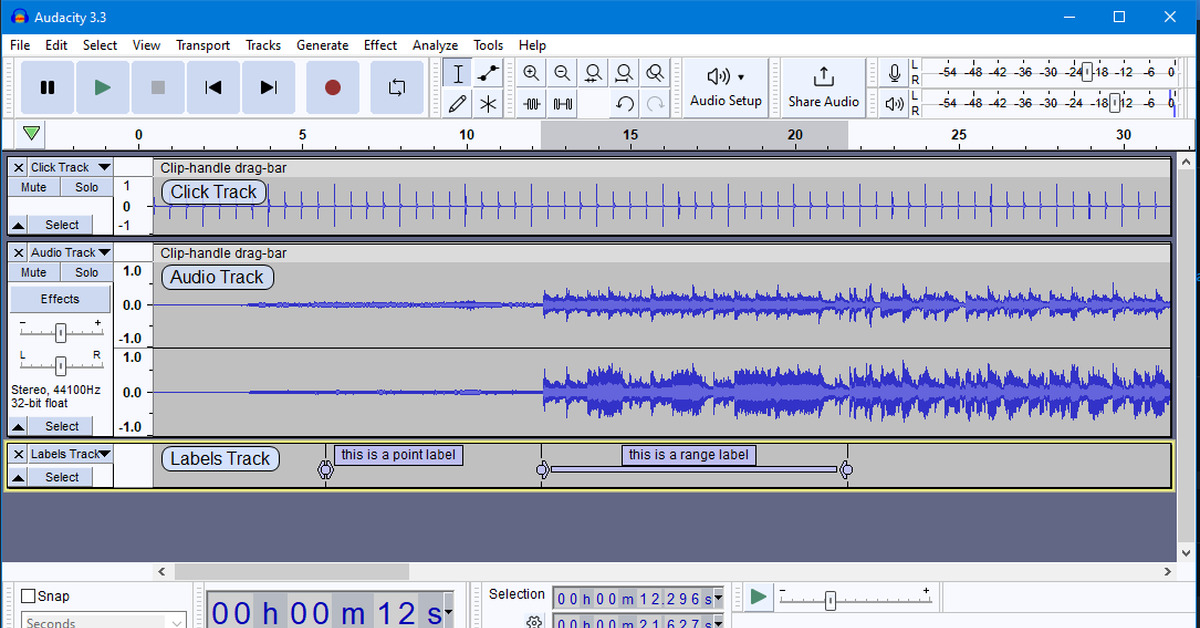Click the Fit Project to Width icon
The height and width of the screenshot is (628, 1200).
point(624,73)
